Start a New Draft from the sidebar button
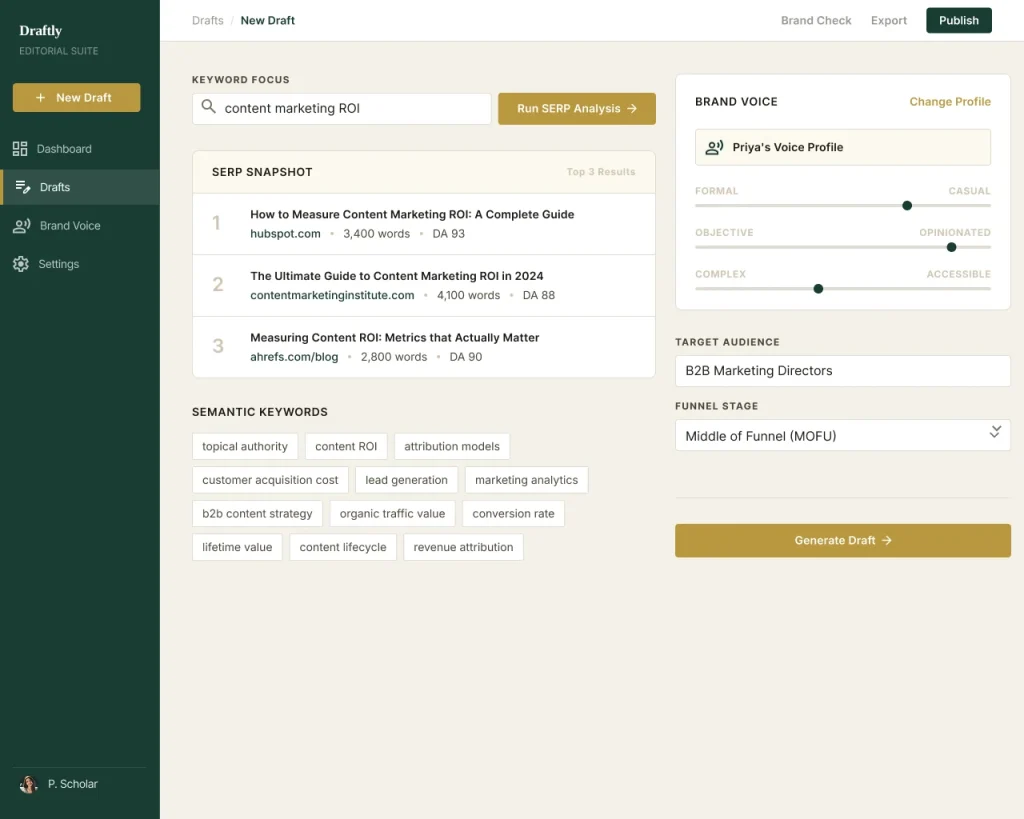 coord(76,97)
